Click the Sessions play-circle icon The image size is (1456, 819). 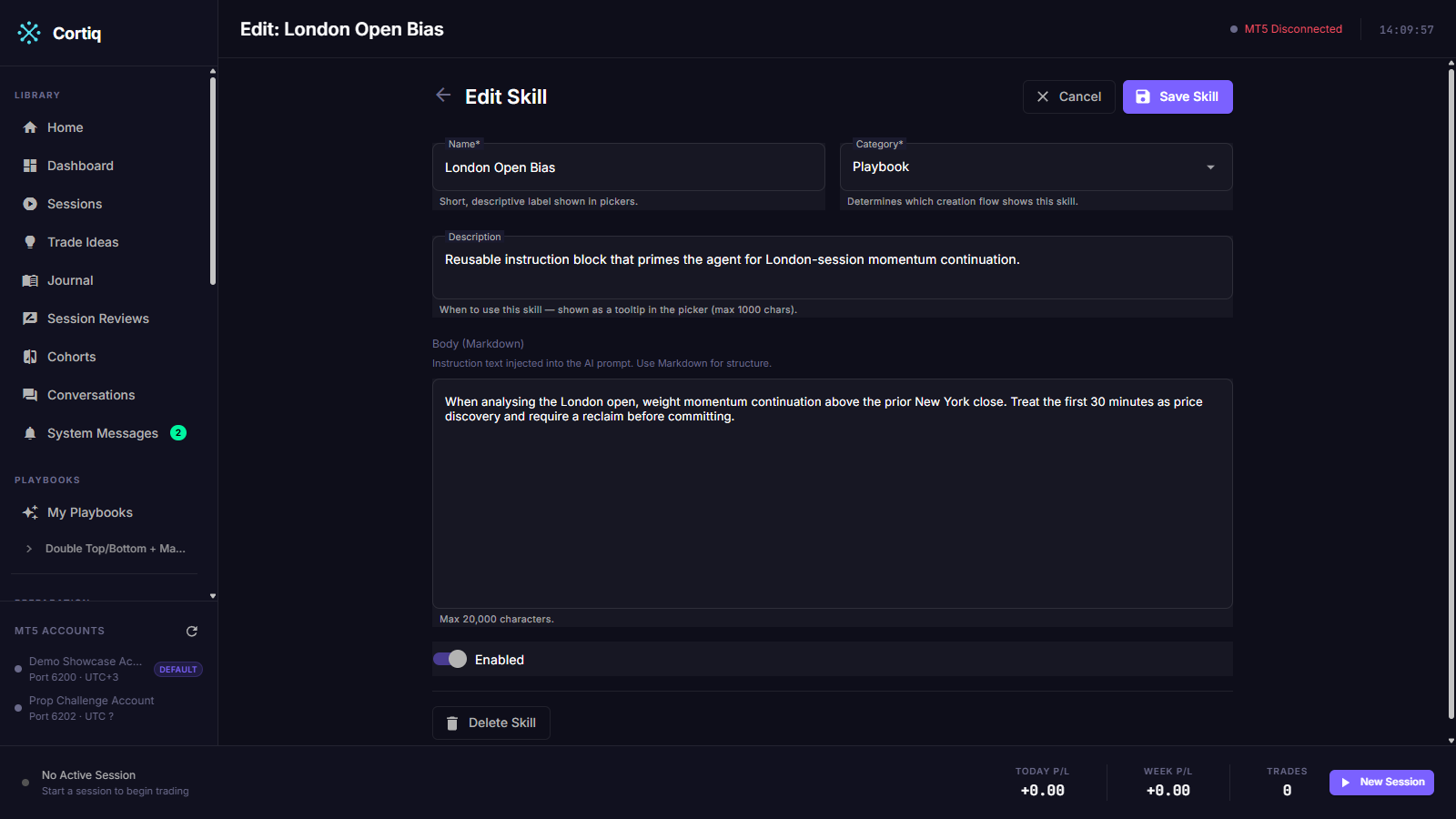(x=30, y=204)
